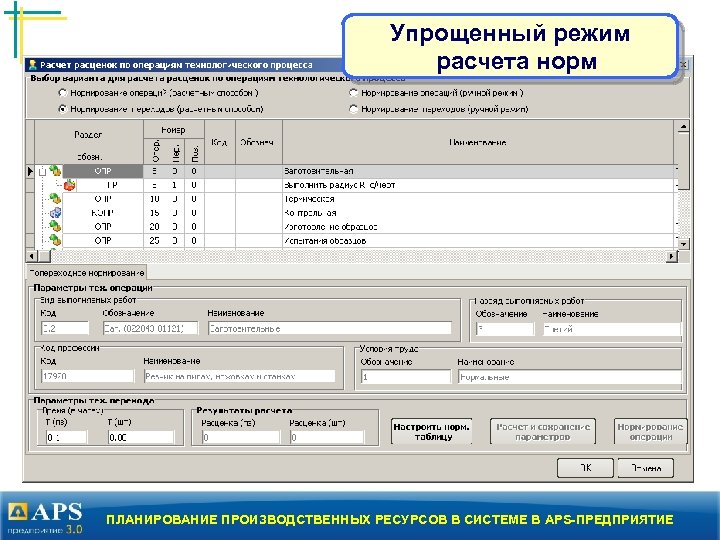Select the КОПР section cell
Screen dimensions: 720x540
pyautogui.click(x=103, y=213)
